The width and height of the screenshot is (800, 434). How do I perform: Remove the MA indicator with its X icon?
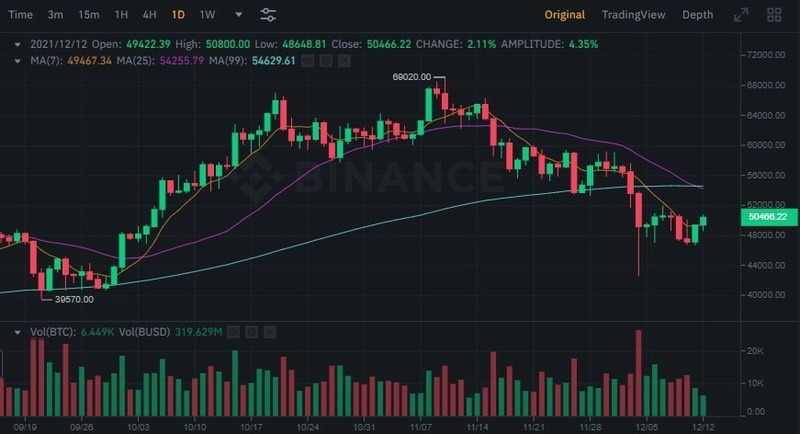(x=343, y=61)
